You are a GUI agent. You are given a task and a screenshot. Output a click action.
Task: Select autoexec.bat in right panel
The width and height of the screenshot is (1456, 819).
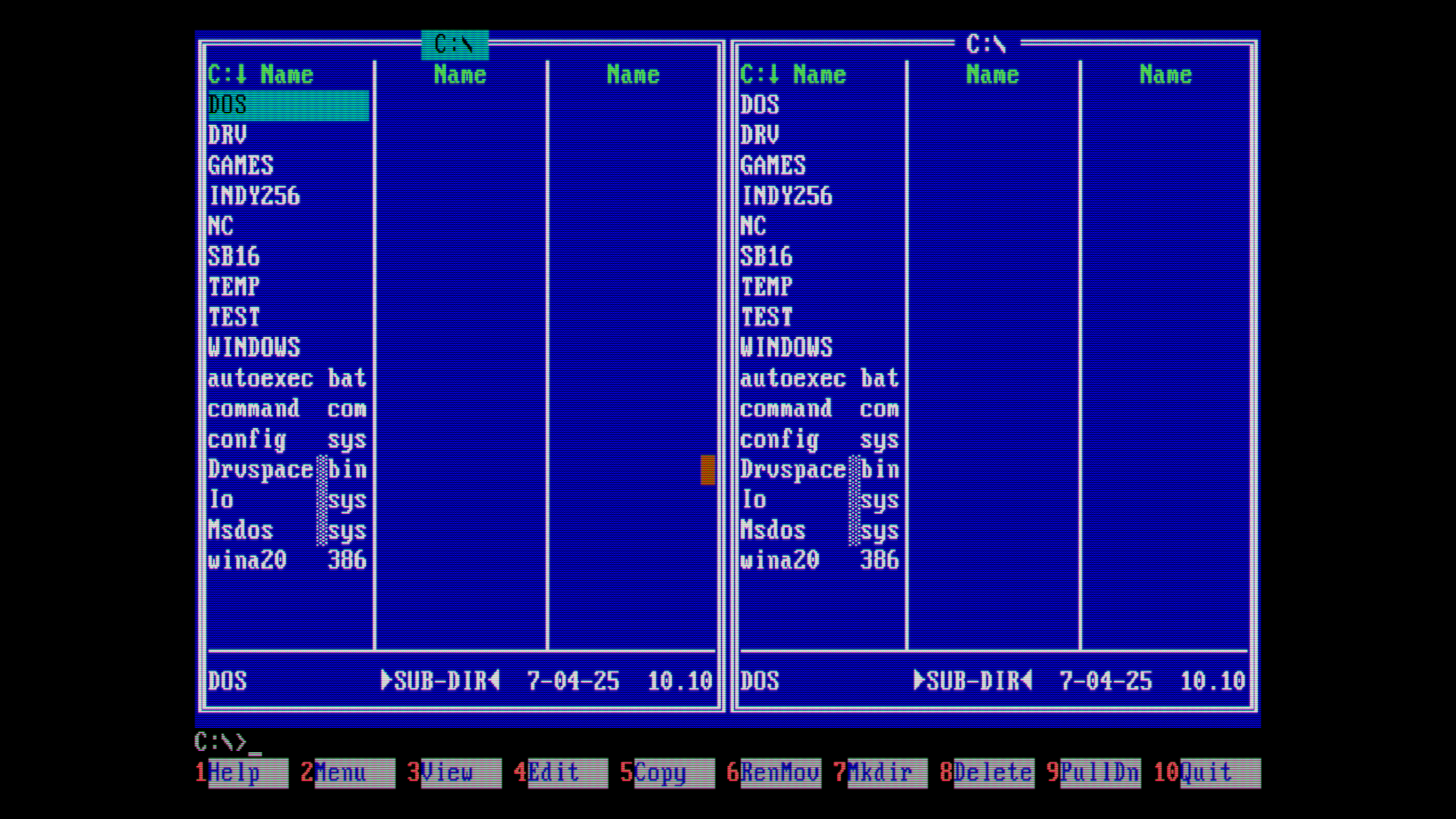click(x=821, y=378)
